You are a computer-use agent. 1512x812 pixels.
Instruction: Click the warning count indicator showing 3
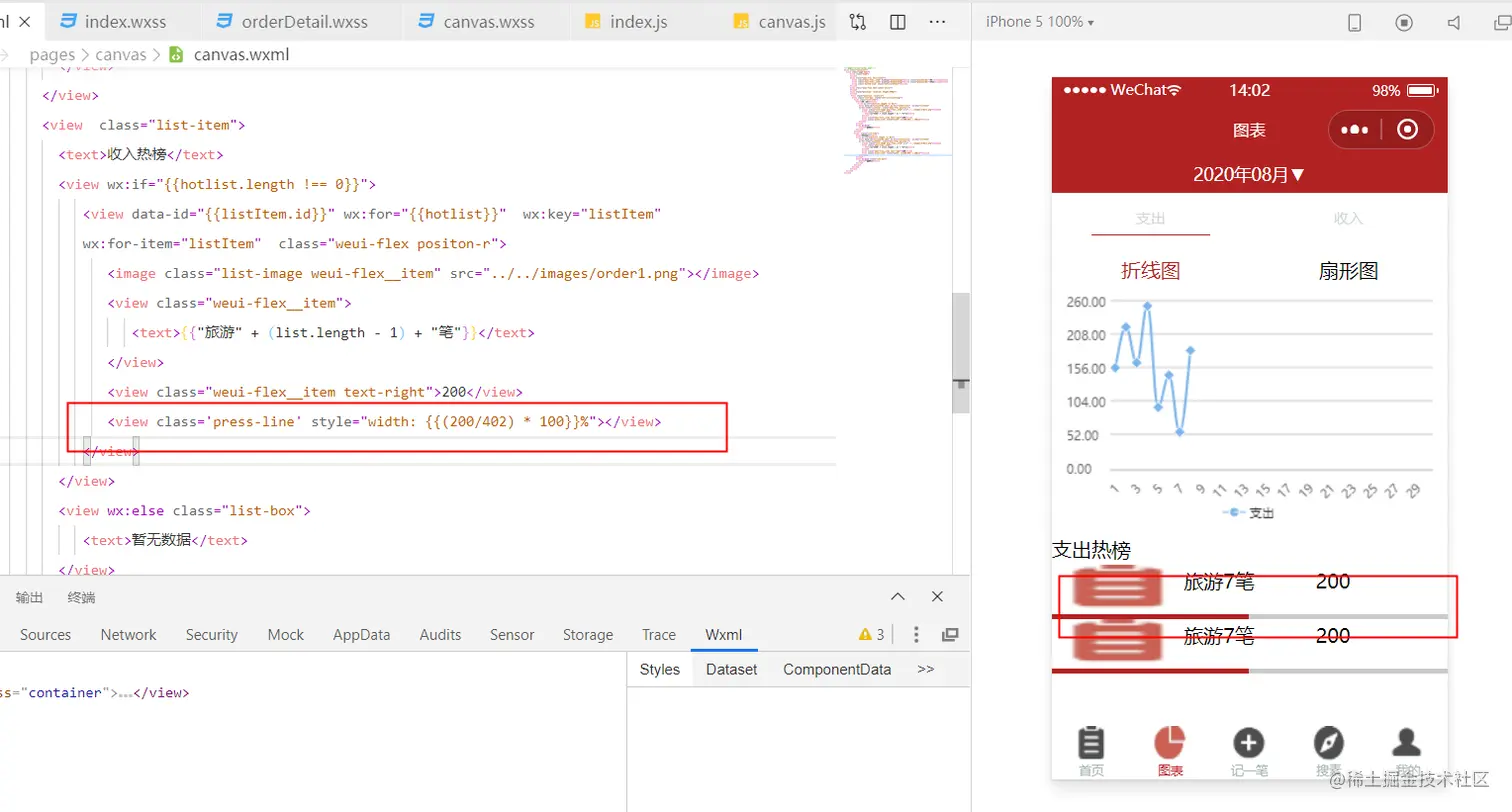[x=871, y=635]
